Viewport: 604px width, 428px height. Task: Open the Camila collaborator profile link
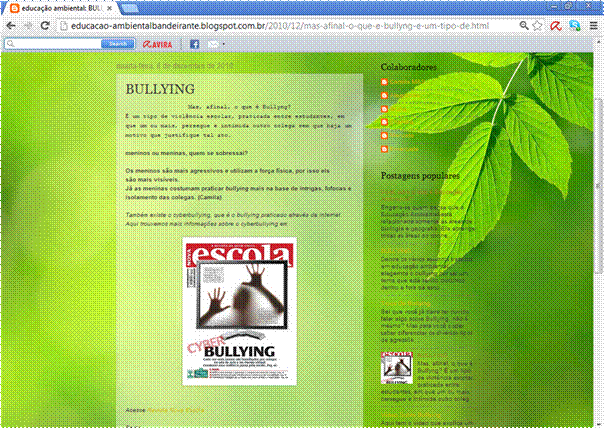click(x=406, y=82)
